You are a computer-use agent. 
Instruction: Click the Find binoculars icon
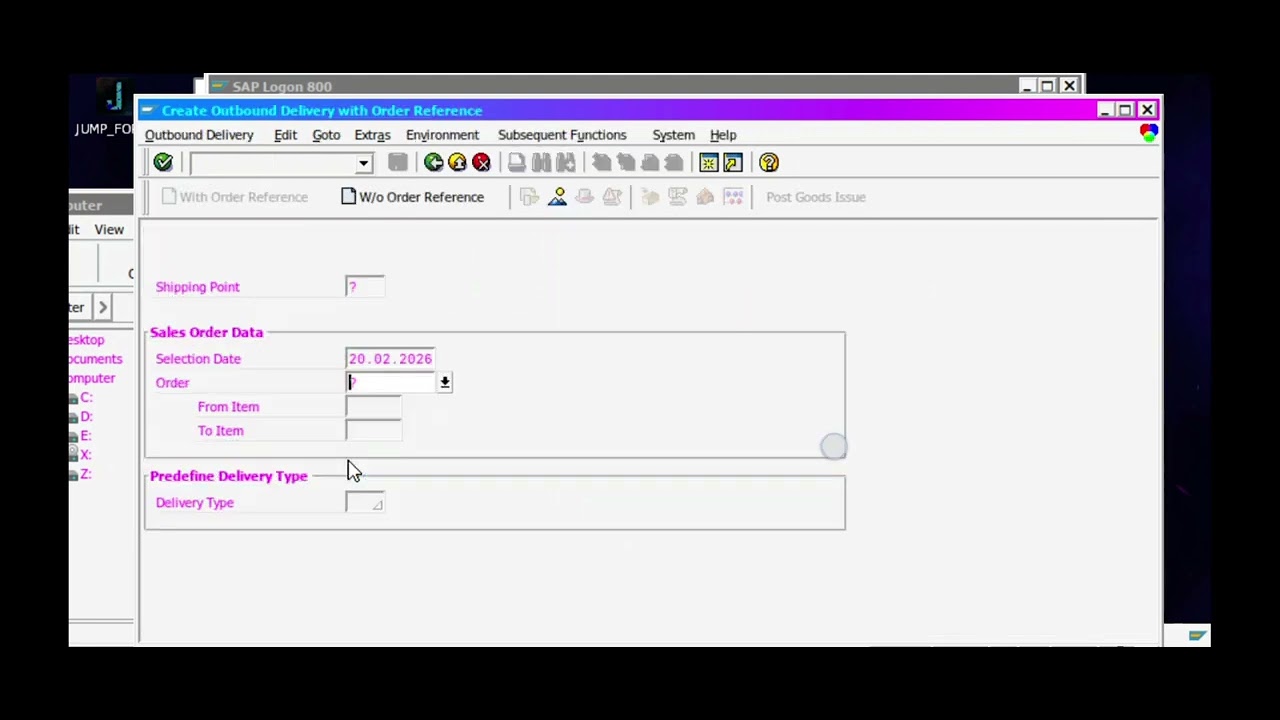pos(541,162)
